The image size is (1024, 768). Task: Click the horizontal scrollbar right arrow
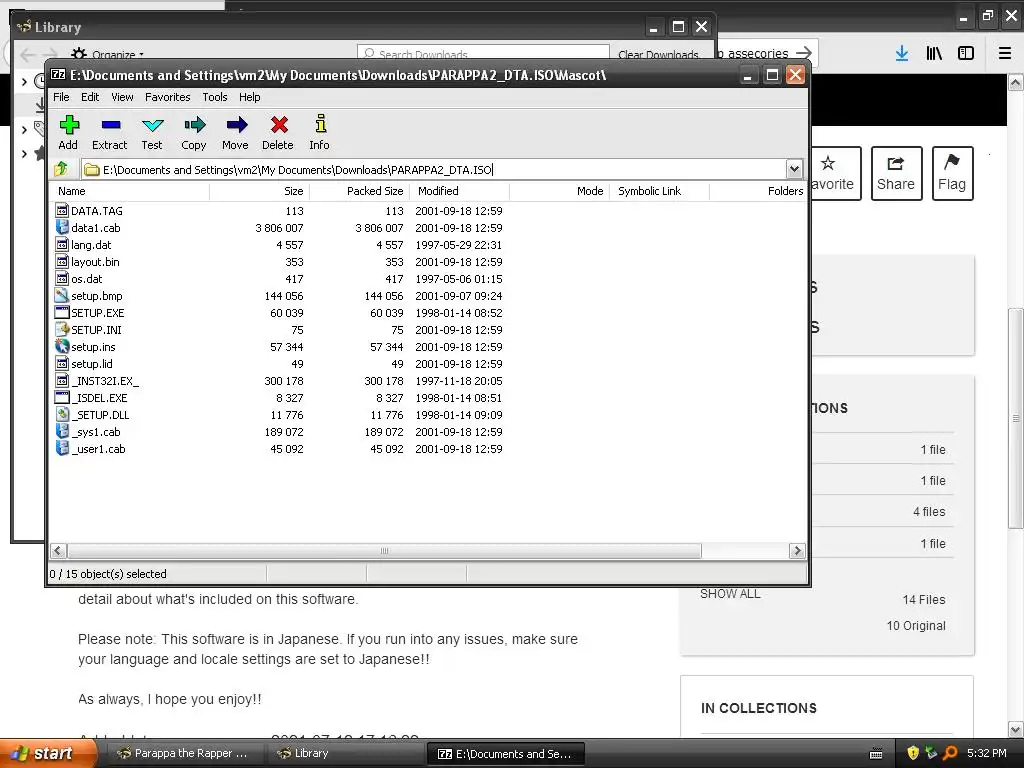tap(797, 551)
